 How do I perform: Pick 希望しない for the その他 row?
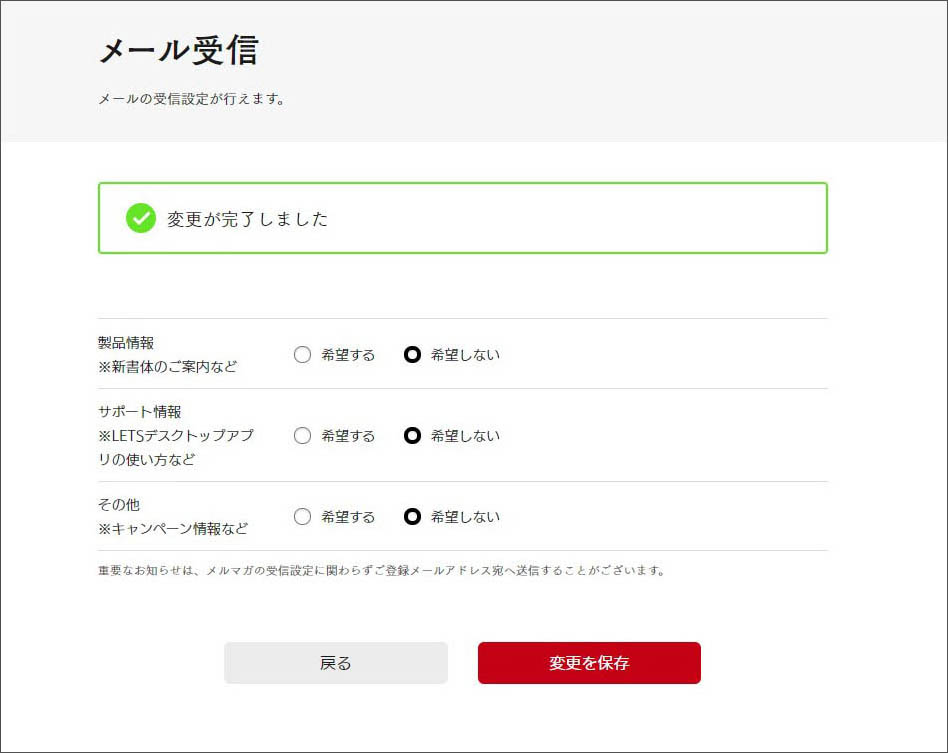(x=412, y=517)
